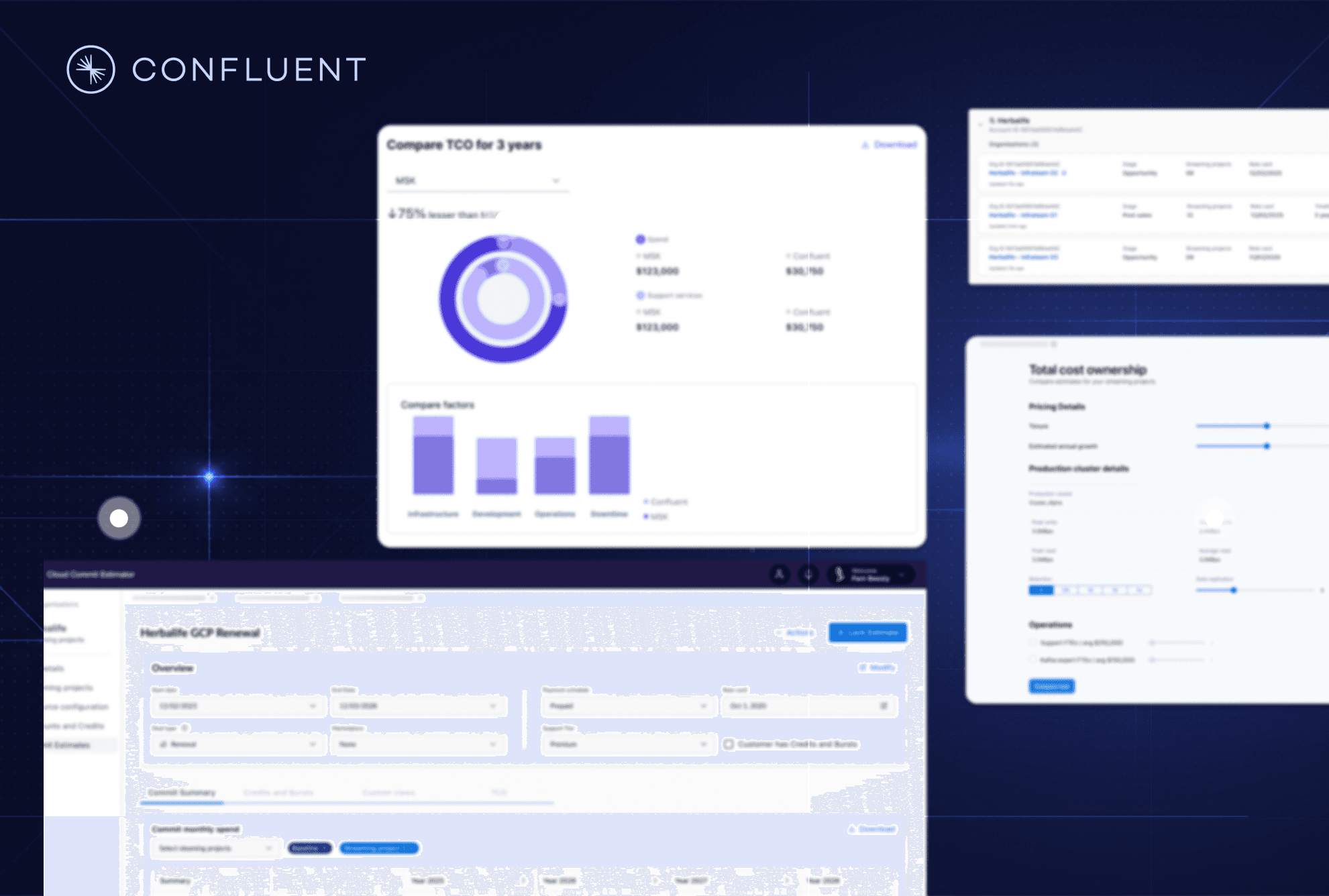
Task: Click the Download icon in Compare TCO card
Action: click(x=865, y=145)
